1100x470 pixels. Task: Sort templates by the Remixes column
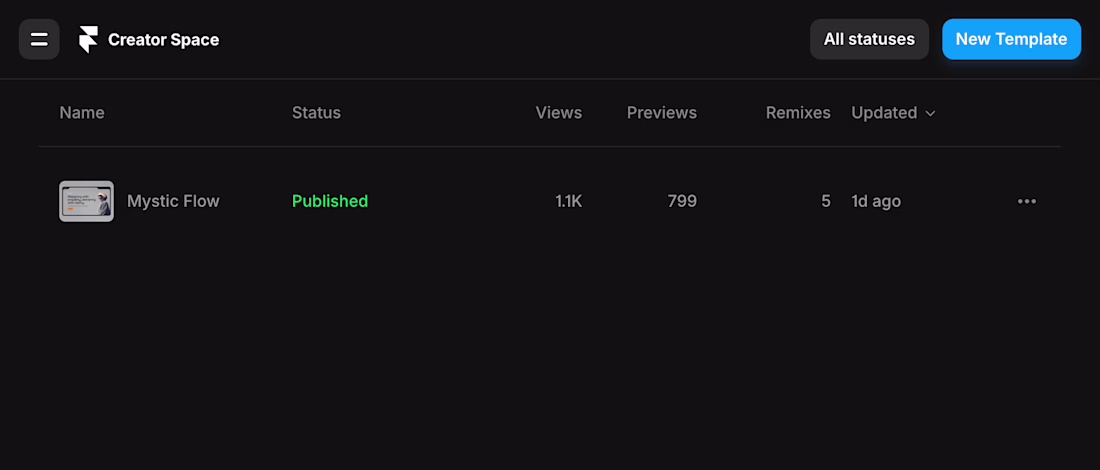pyautogui.click(x=798, y=113)
